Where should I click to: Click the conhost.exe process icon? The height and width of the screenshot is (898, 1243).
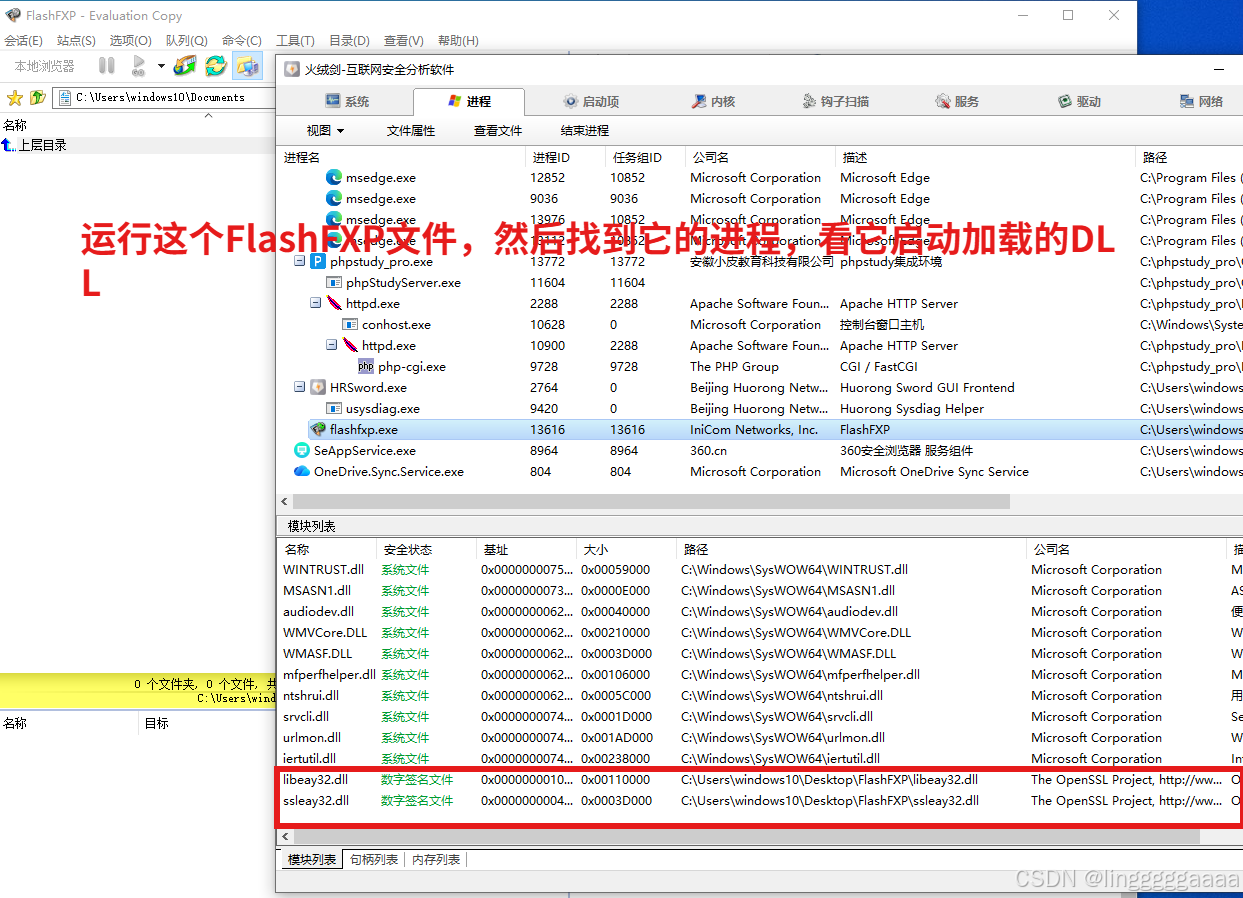coord(350,324)
